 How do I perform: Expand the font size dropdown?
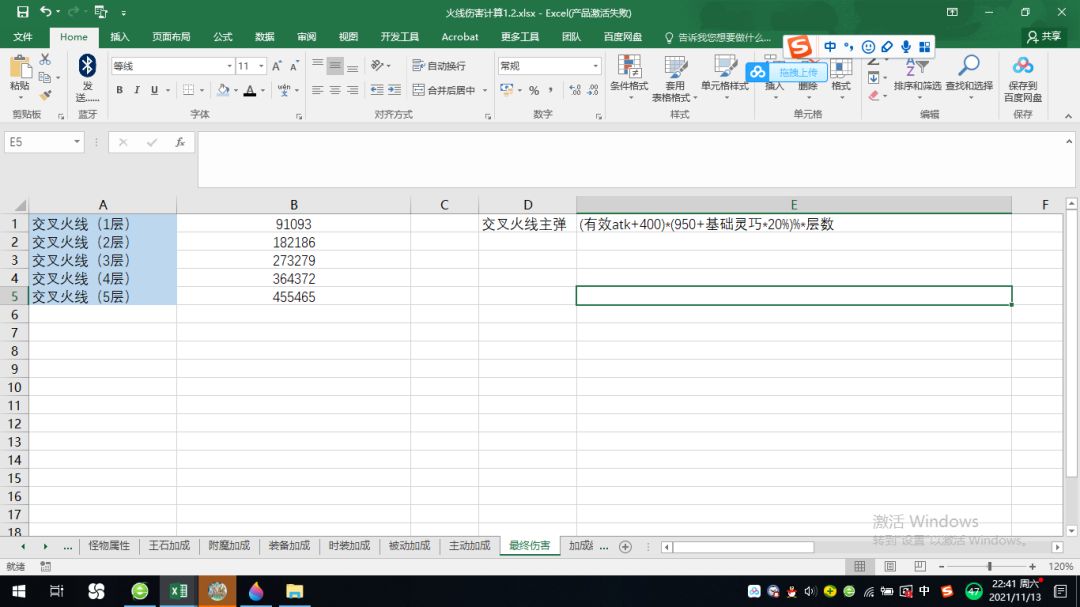coord(262,66)
